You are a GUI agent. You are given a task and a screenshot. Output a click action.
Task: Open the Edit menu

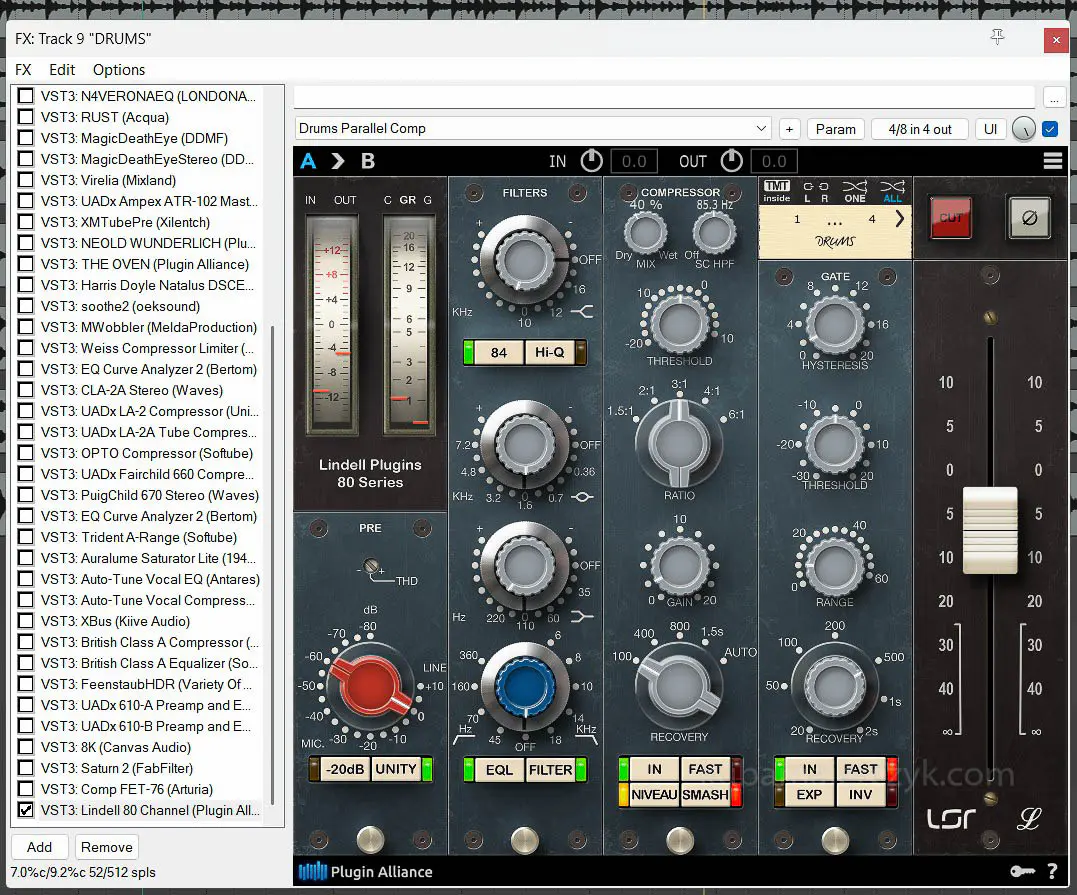[x=62, y=70]
